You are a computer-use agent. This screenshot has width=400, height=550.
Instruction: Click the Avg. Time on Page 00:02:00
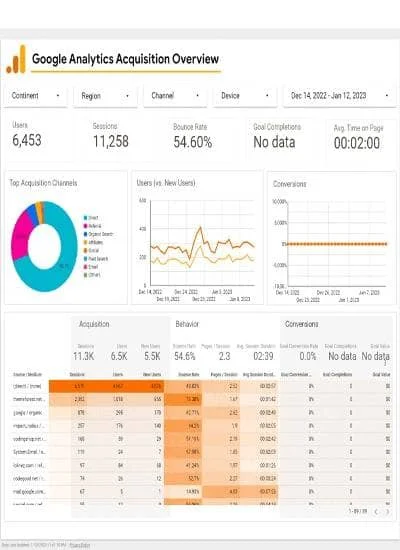(357, 143)
